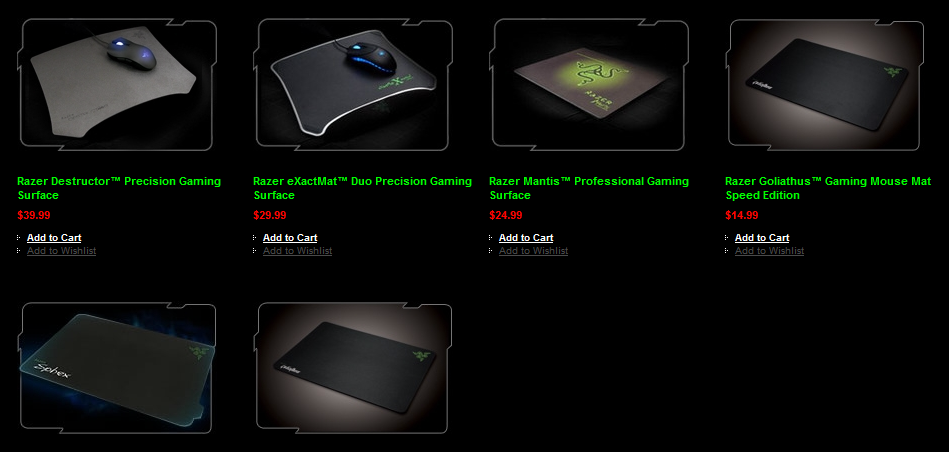Open the Razer Mantis product image
The height and width of the screenshot is (452, 949).
coord(589,85)
